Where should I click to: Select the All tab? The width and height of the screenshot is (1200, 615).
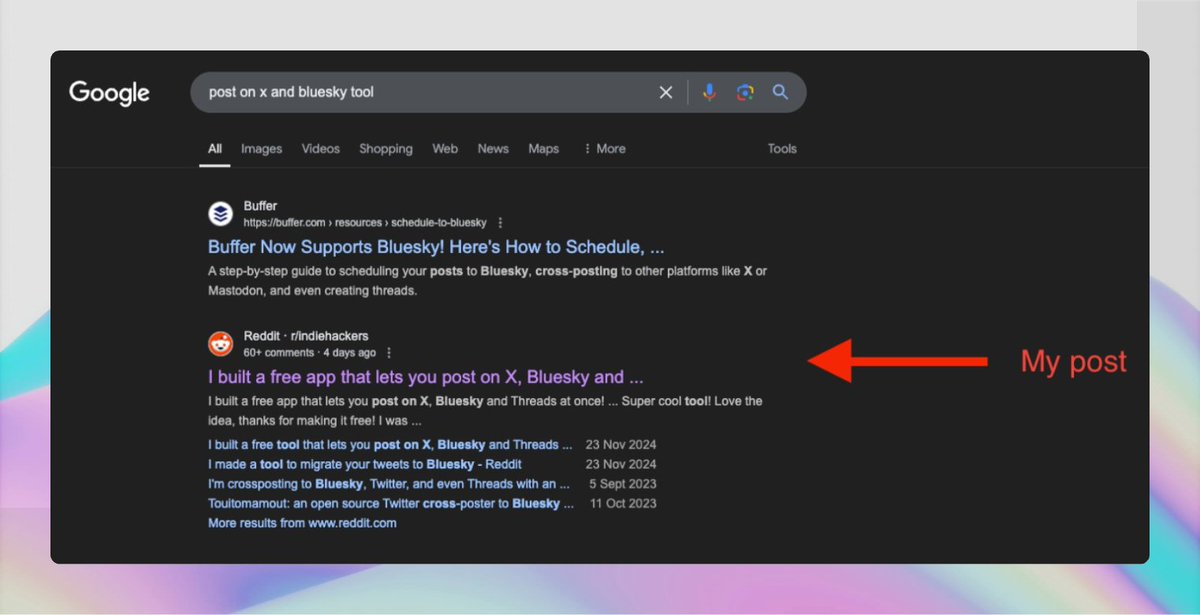pyautogui.click(x=215, y=149)
